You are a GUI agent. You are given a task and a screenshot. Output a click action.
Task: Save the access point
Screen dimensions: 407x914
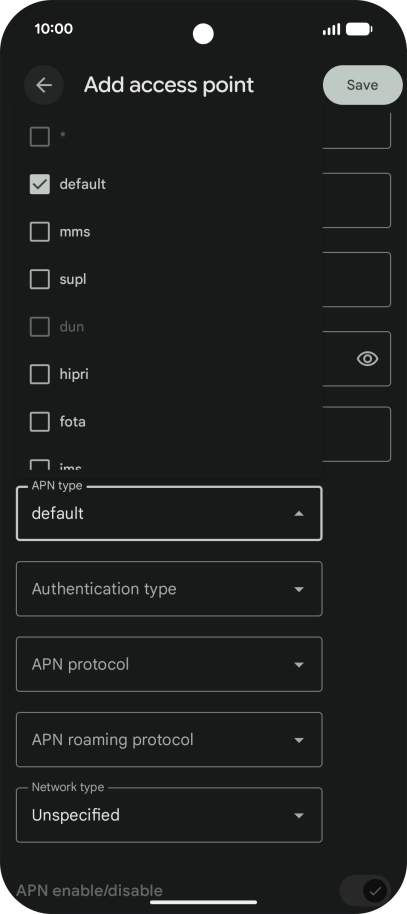tap(363, 85)
